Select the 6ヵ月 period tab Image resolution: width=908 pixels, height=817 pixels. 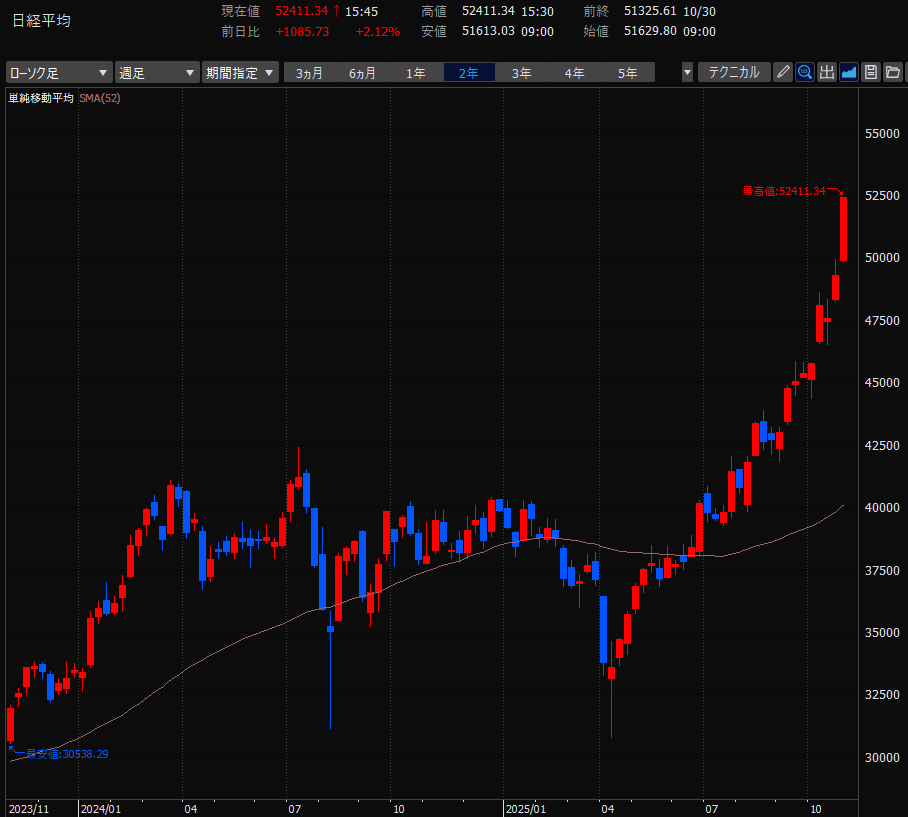tap(363, 73)
